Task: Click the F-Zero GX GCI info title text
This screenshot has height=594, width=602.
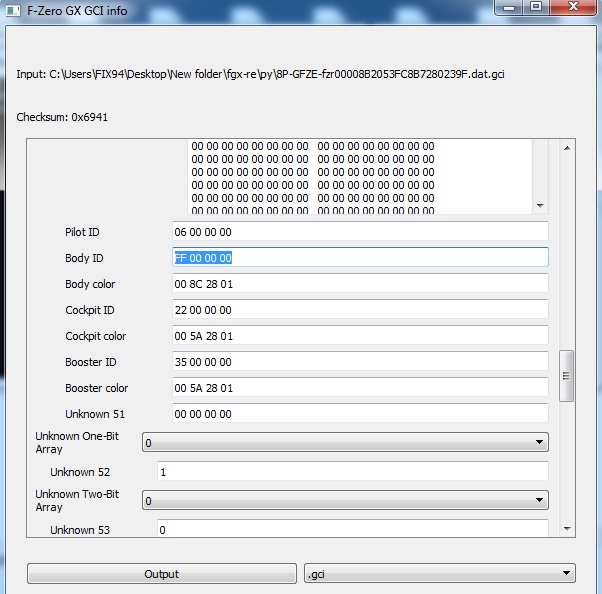Action: point(77,11)
